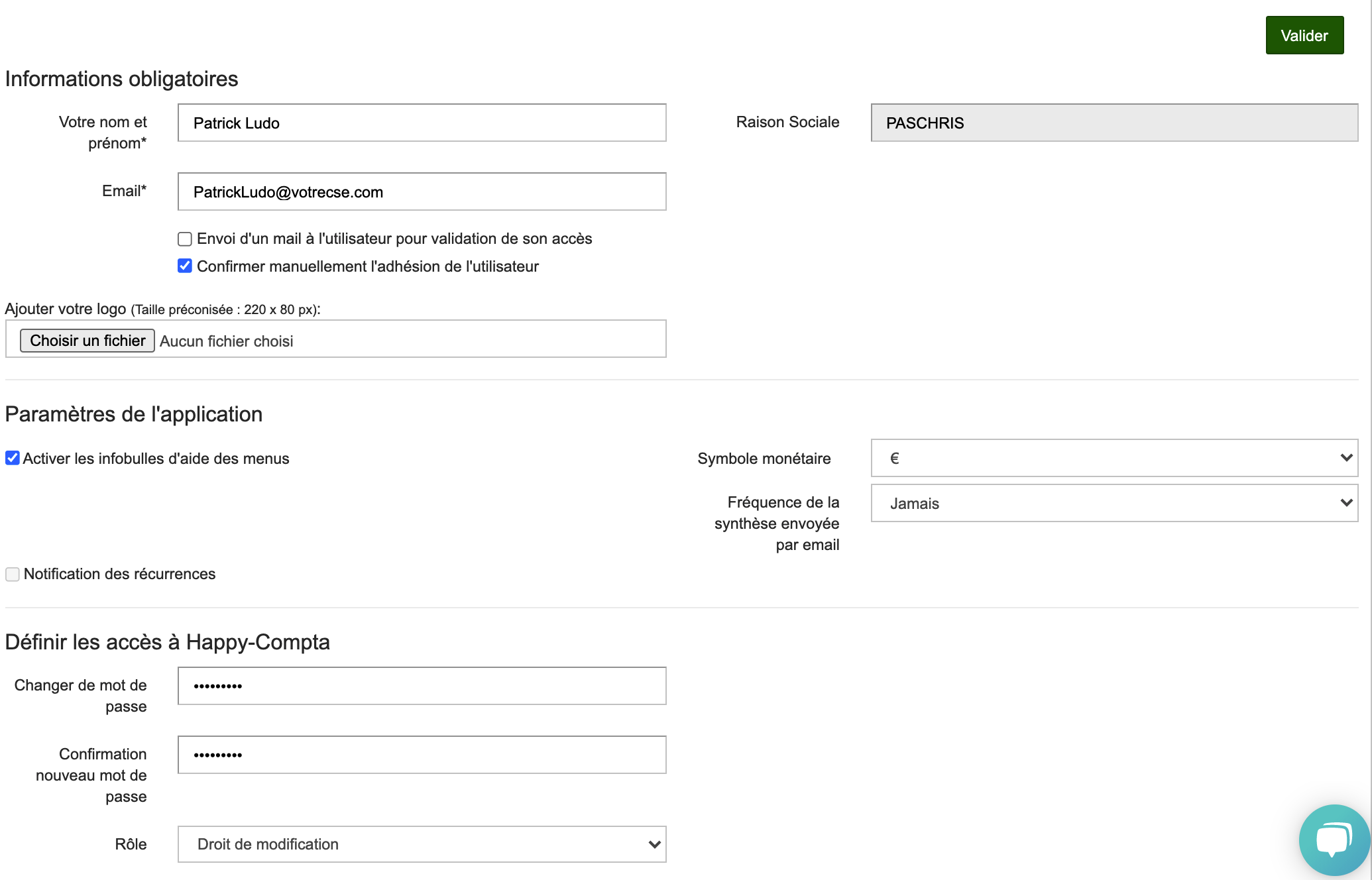Click the euro symbol dropdown arrow
1372x880 pixels.
[1346, 458]
